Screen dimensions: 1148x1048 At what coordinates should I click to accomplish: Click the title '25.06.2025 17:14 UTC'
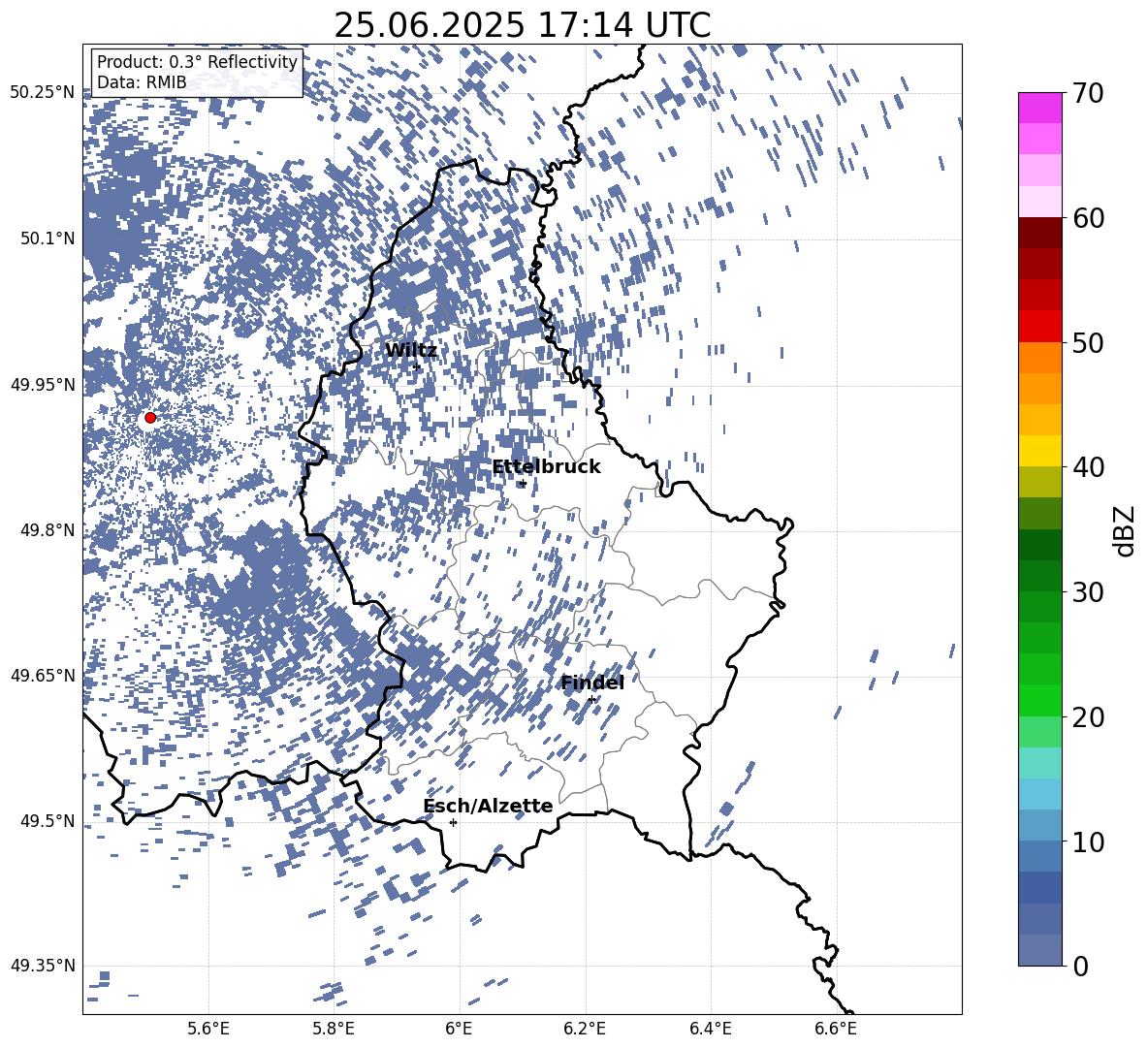(x=522, y=25)
